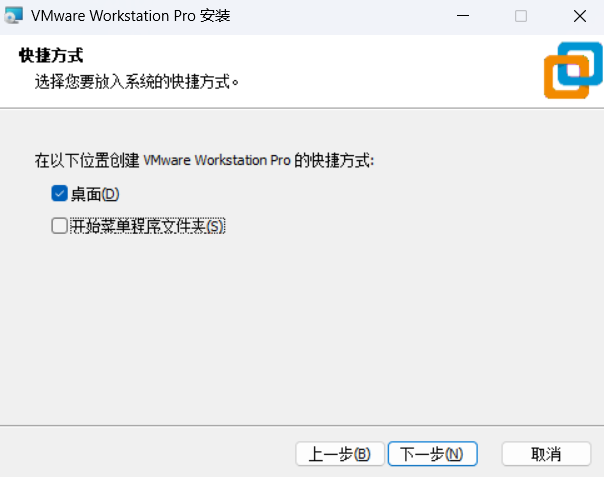Click the 在以下位置创建 instruction text
Image resolution: width=604 pixels, height=477 pixels.
[87, 160]
